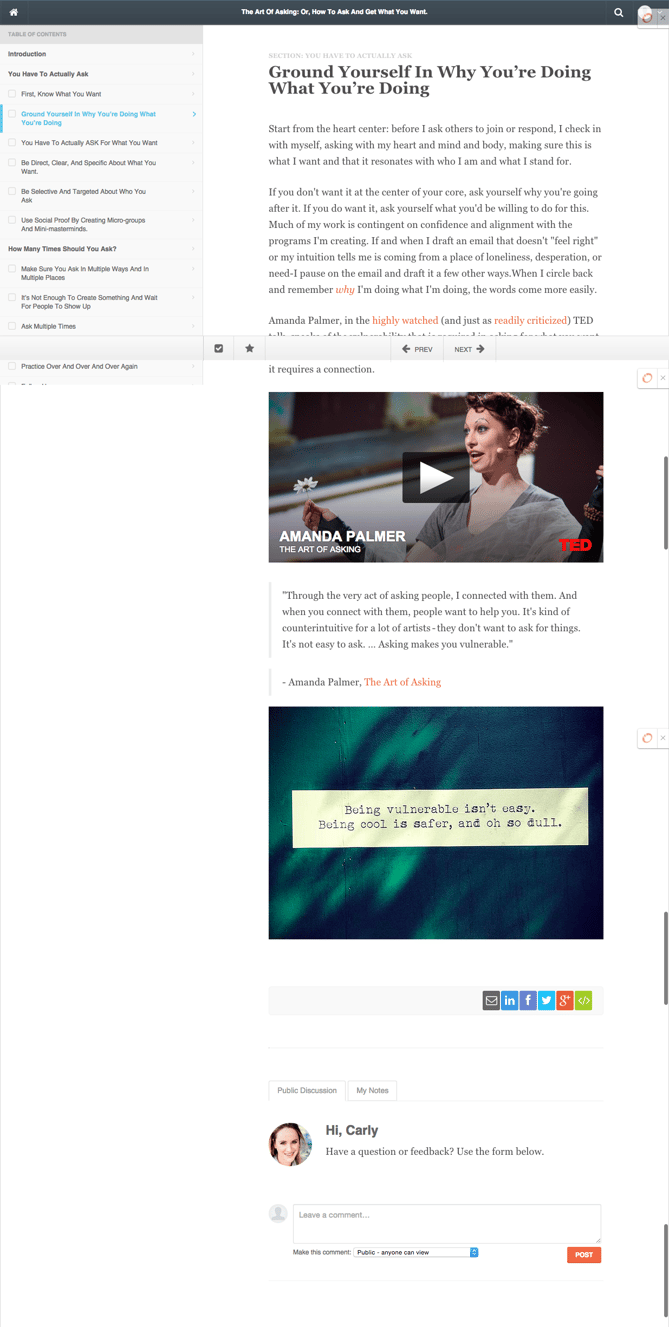669x1327 pixels.
Task: Open search with the magnifier icon
Action: tap(619, 12)
